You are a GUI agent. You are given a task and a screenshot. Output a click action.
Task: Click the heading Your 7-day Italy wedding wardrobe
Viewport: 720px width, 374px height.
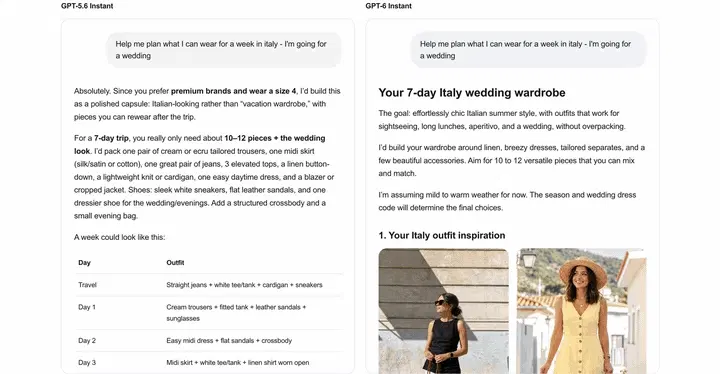coord(472,93)
